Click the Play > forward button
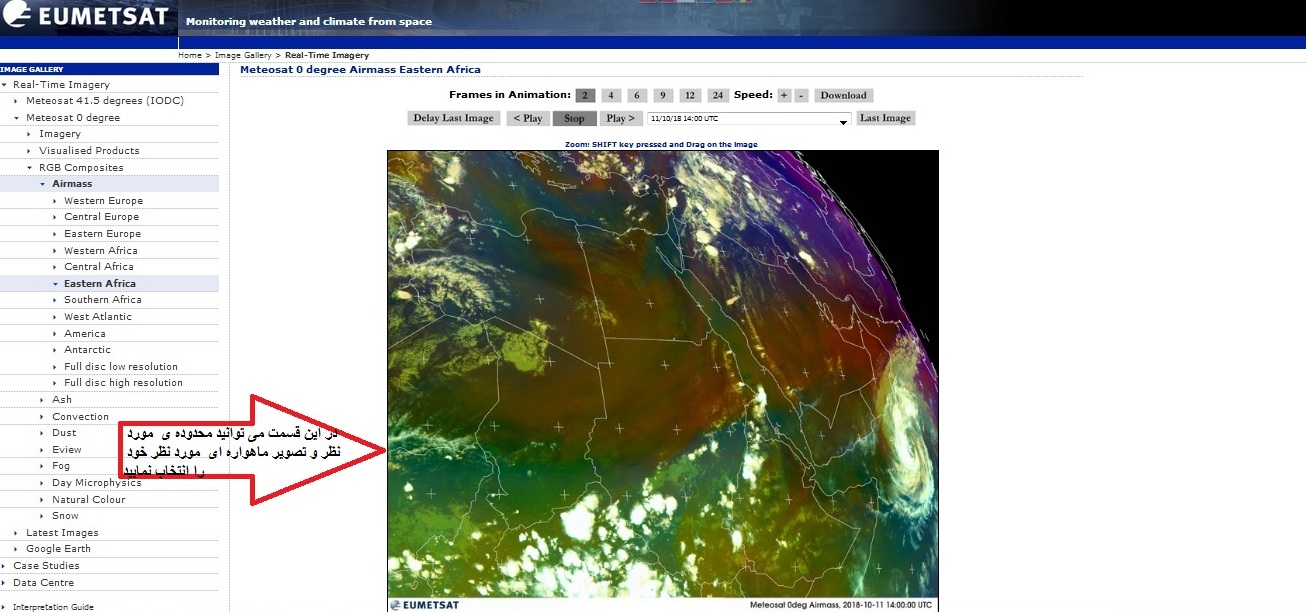1306x612 pixels. point(619,118)
